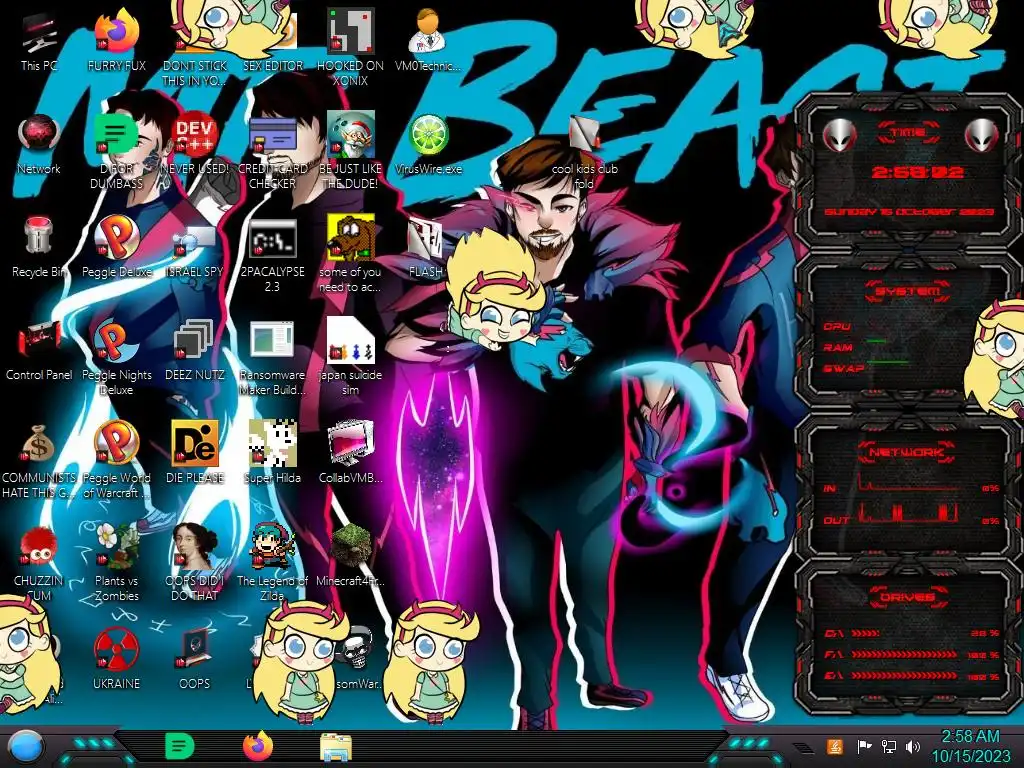Viewport: 1024px width, 768px height.
Task: Open File Explorer from the taskbar
Action: pyautogui.click(x=336, y=748)
